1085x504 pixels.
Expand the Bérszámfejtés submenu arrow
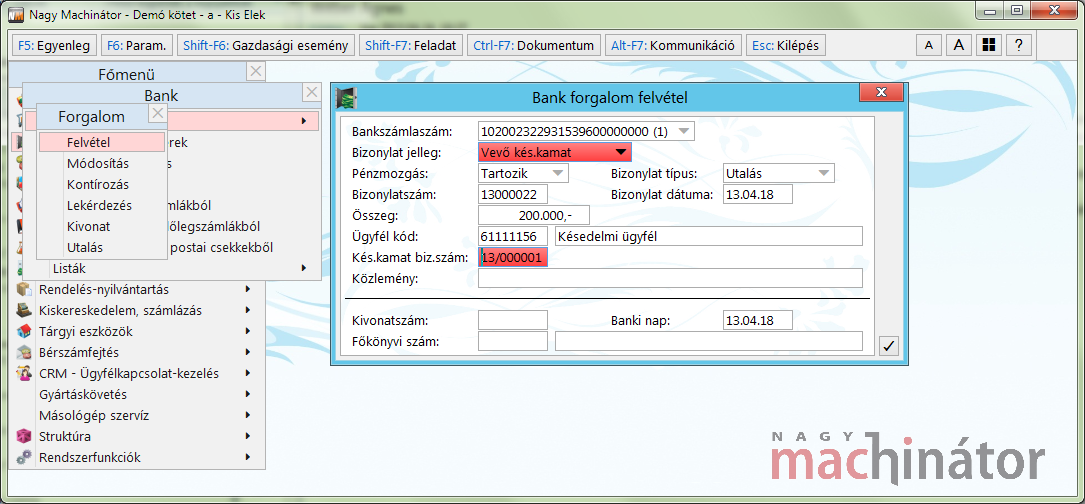[x=248, y=352]
